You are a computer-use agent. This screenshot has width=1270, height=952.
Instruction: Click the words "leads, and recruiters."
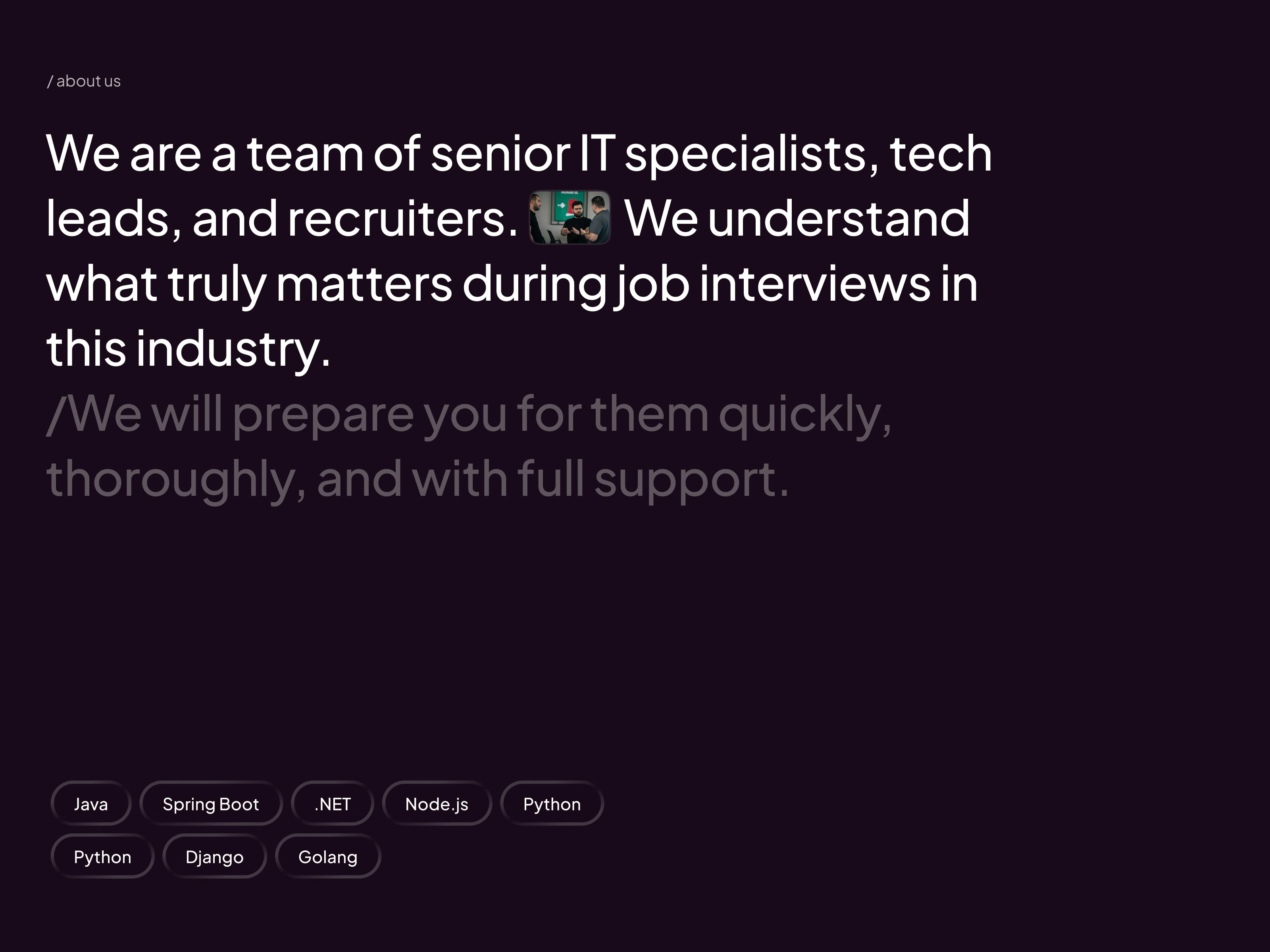tap(281, 219)
